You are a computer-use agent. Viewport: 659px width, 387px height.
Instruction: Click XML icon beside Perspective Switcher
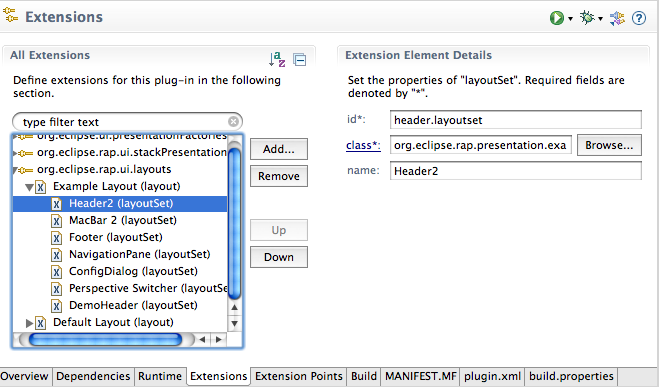[x=56, y=289]
